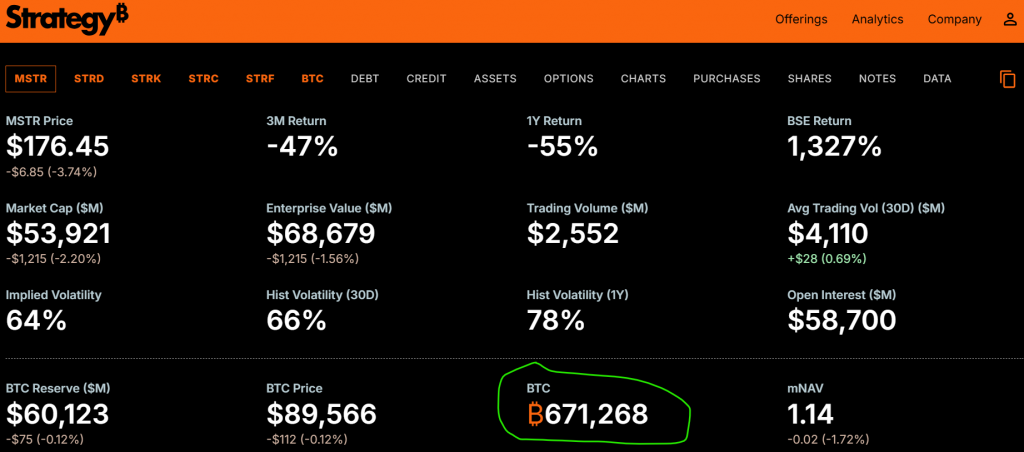The height and width of the screenshot is (452, 1024).
Task: Open the CREDIT tab
Action: click(426, 78)
